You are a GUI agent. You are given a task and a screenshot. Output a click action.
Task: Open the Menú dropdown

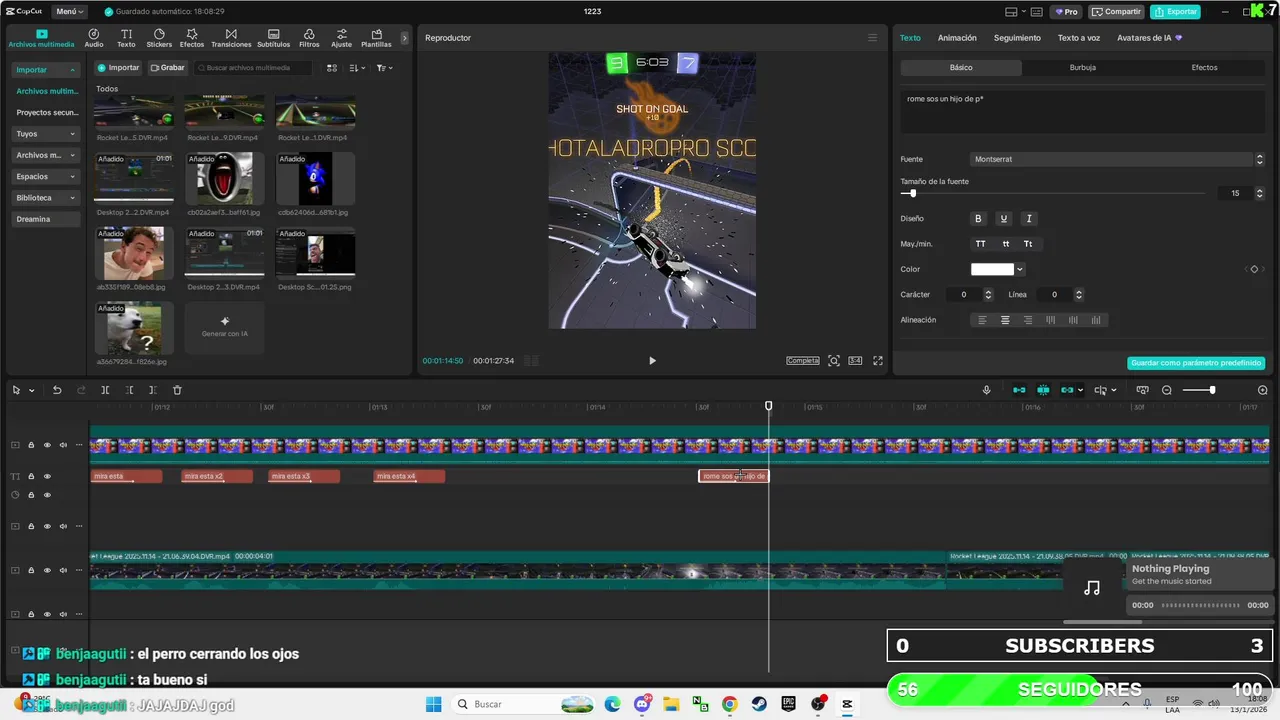click(x=69, y=12)
